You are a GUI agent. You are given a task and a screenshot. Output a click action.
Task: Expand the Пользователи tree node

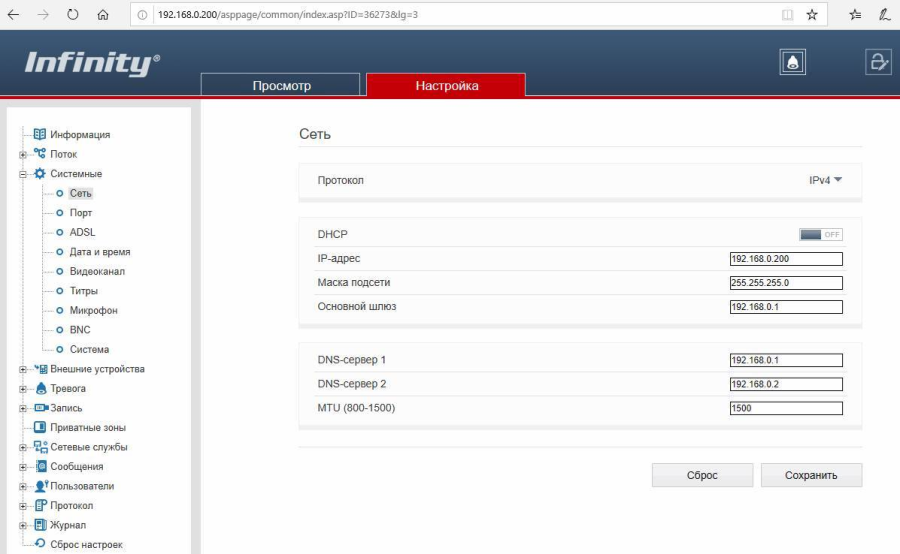pyautogui.click(x=23, y=486)
